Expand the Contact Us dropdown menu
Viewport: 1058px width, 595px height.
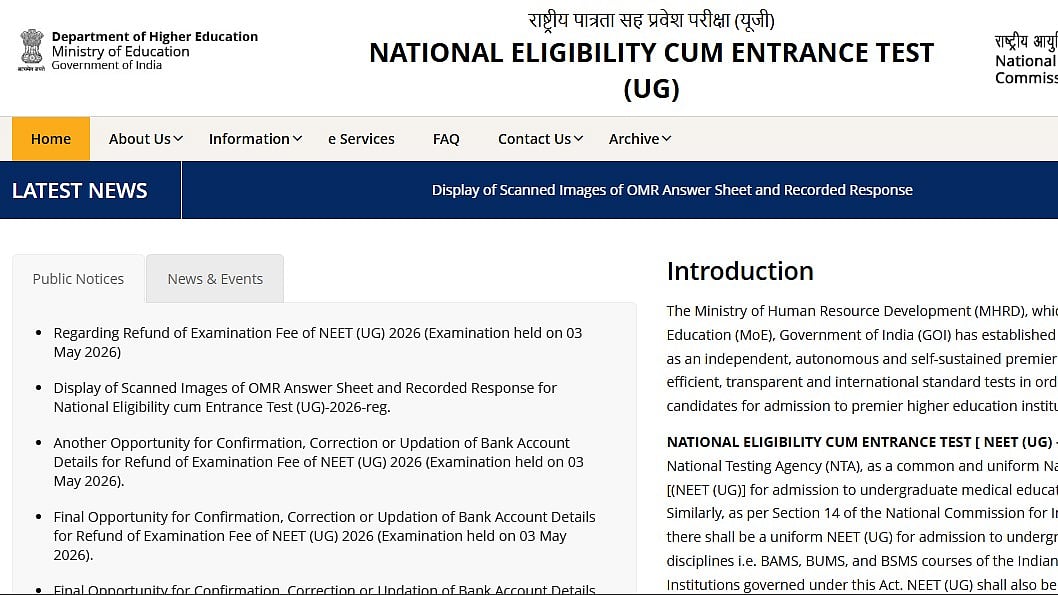pos(540,139)
